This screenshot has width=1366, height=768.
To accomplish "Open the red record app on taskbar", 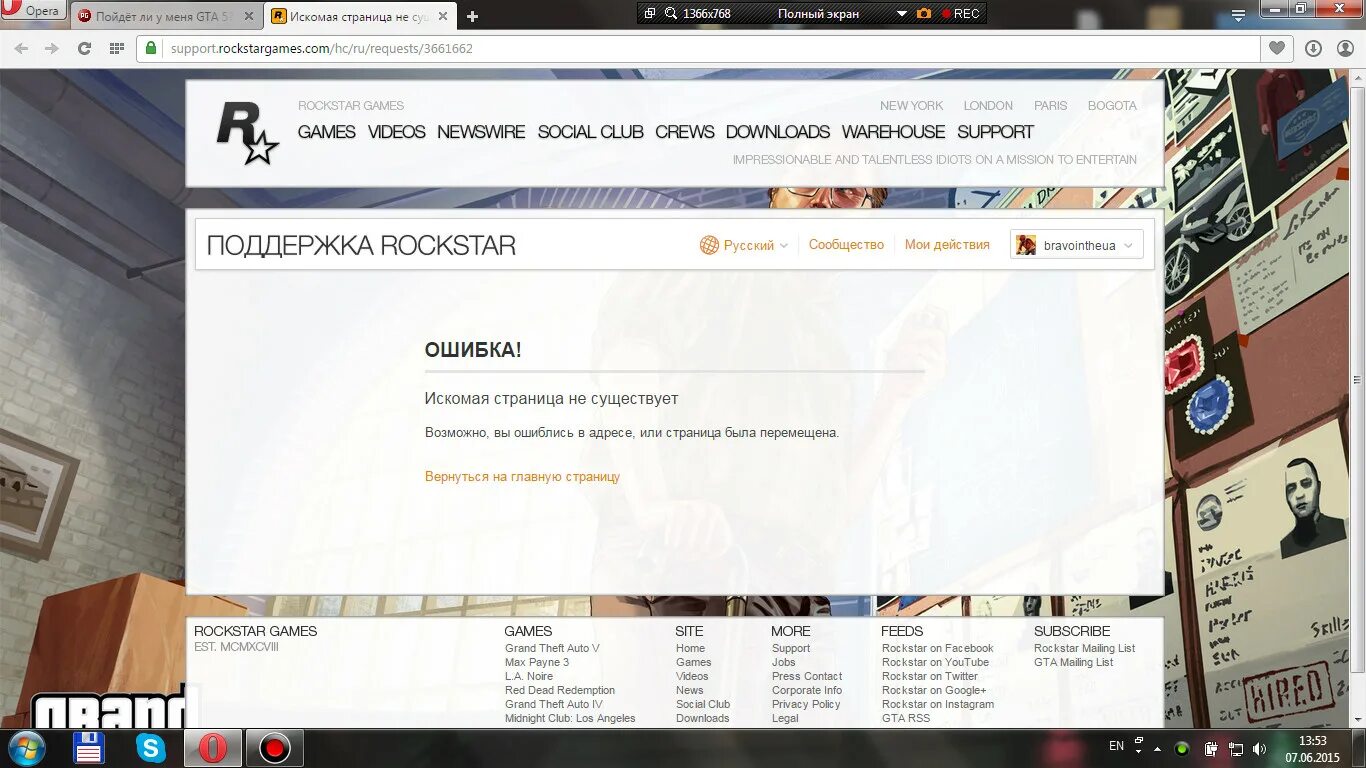I will click(x=275, y=748).
